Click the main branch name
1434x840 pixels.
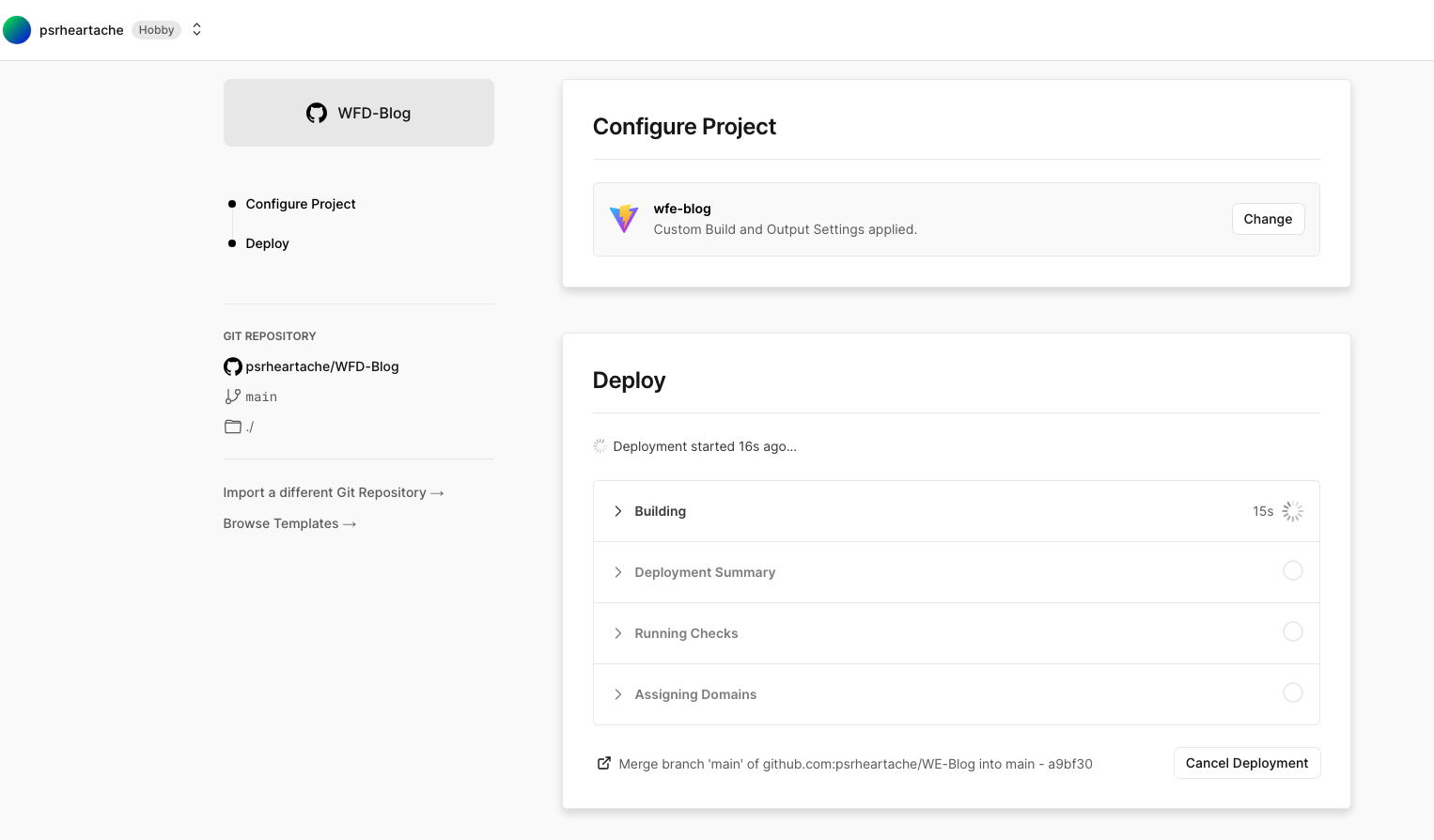261,397
